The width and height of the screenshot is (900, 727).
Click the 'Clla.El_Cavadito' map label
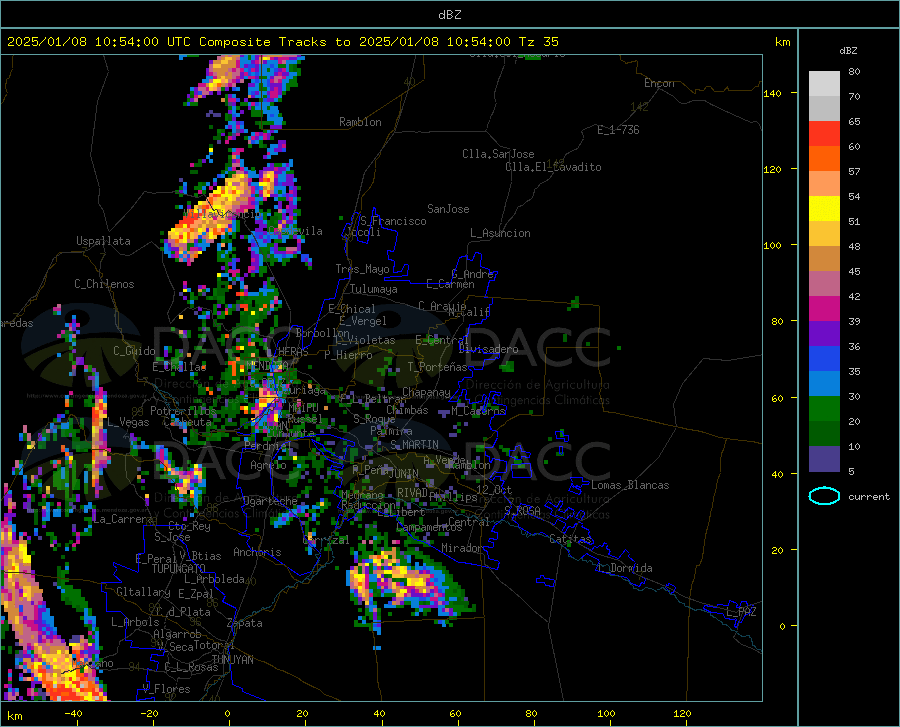[553, 167]
